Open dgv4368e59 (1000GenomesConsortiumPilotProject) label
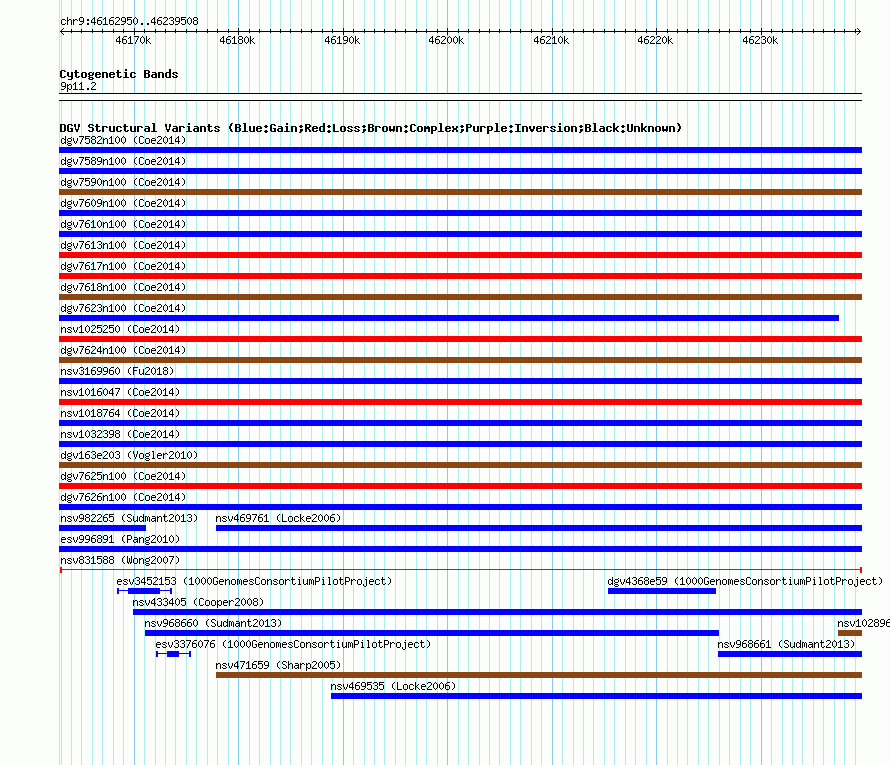The image size is (890, 765). tap(745, 581)
